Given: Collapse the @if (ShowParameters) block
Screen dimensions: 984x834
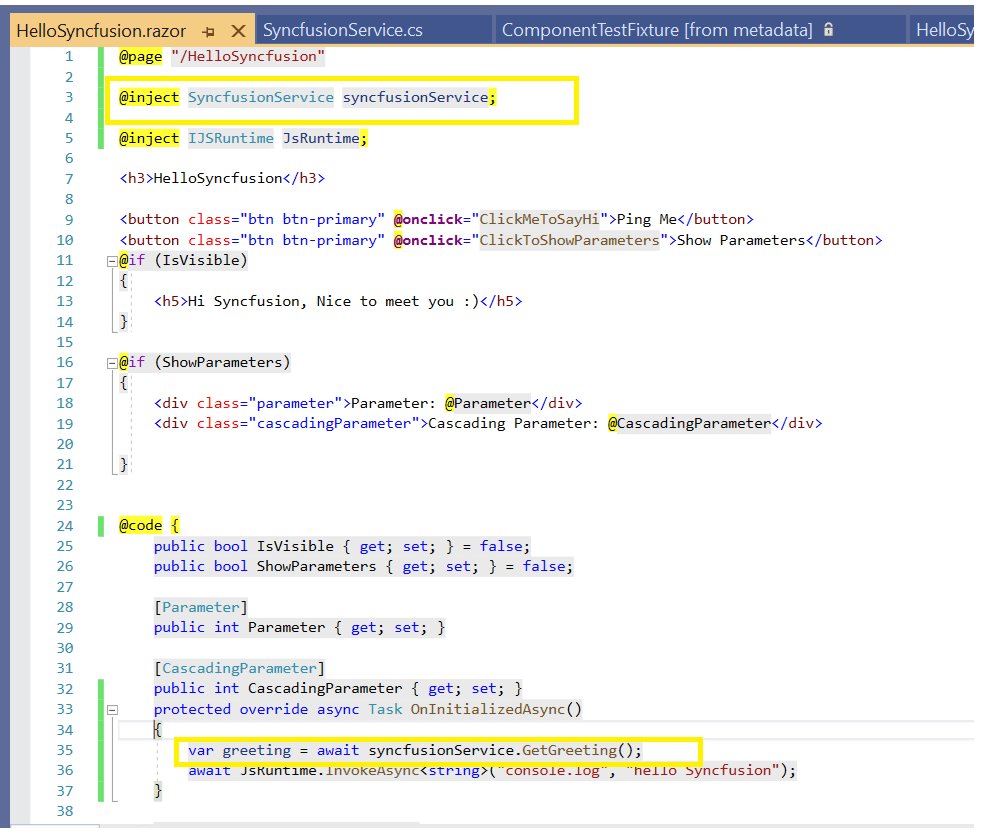Looking at the screenshot, I should (x=112, y=363).
